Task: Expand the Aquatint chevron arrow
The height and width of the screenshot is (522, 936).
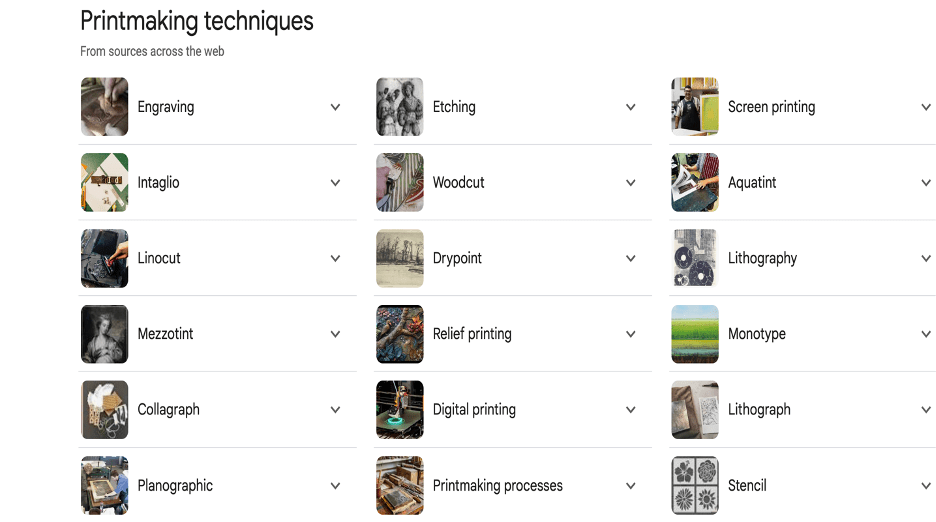Action: coord(926,183)
